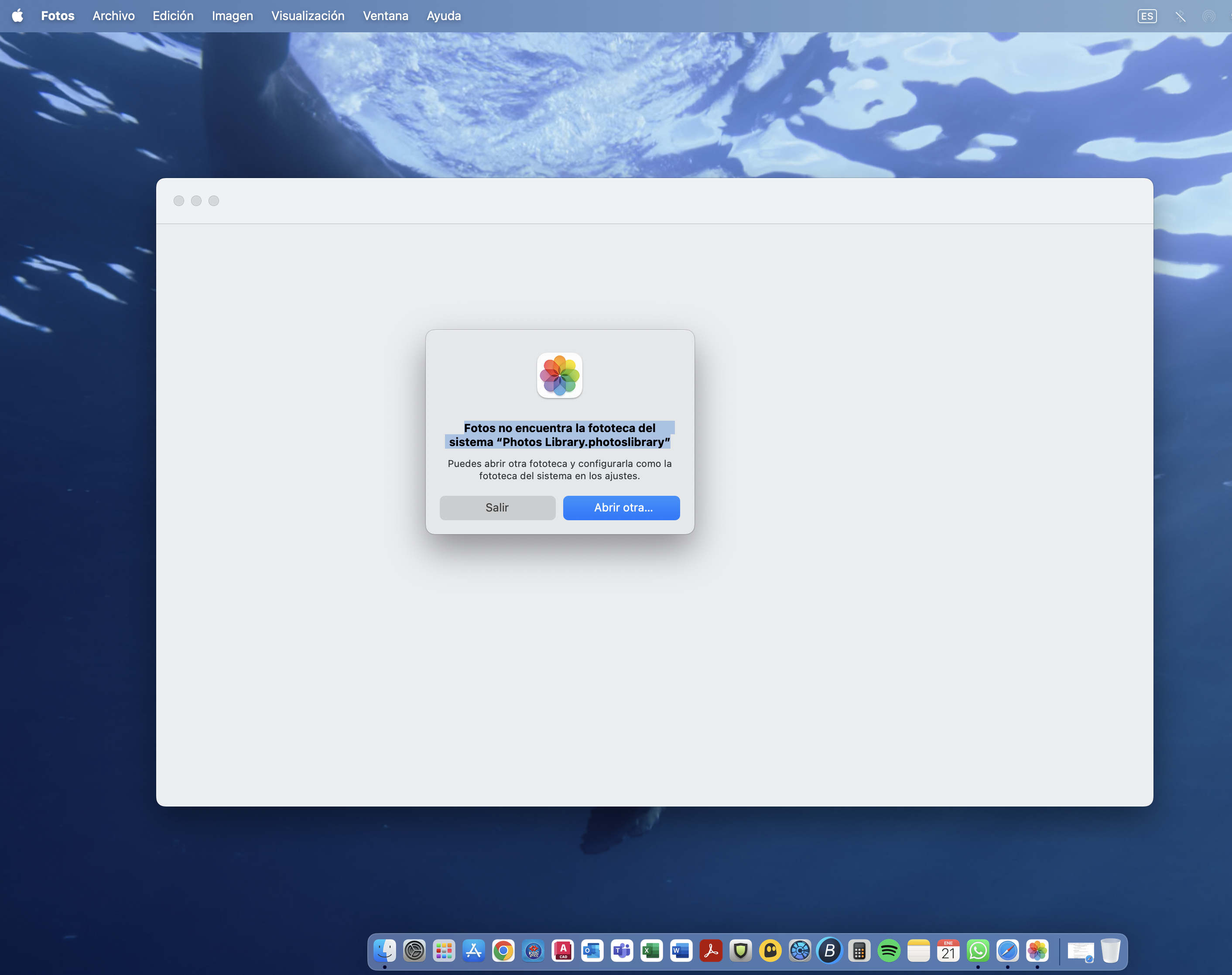Open Microsoft Excel from the Dock
The height and width of the screenshot is (975, 1232).
point(651,951)
